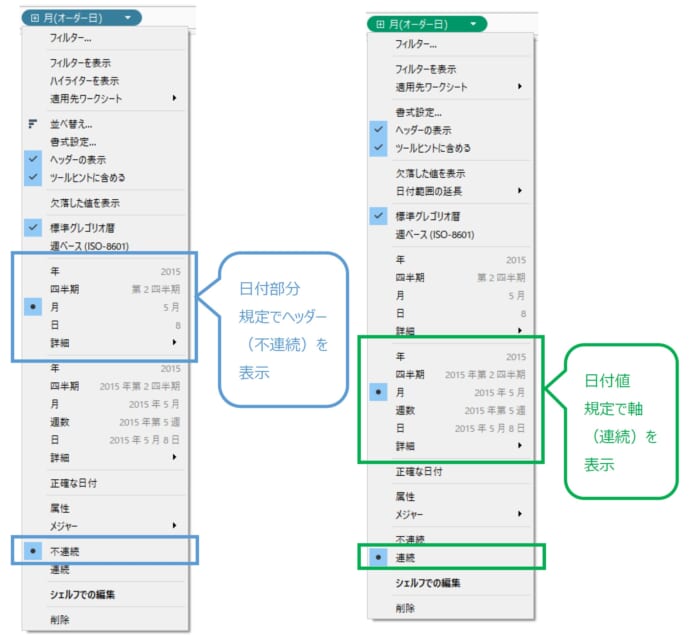This screenshot has width=700, height=639.
Task: Select 月 2015年5月 in left menu
Action: click(x=105, y=404)
